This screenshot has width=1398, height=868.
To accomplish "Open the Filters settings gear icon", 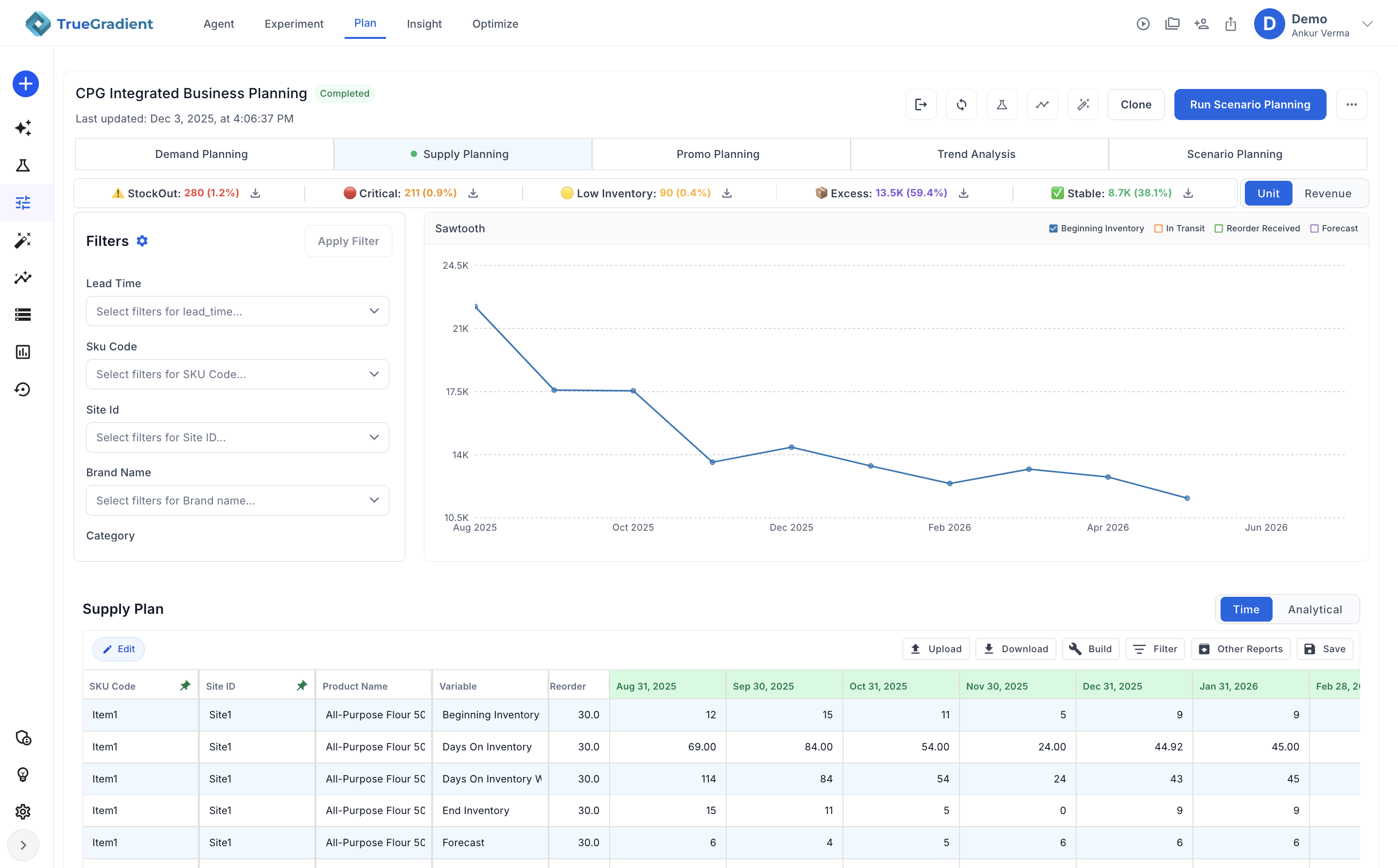I will pos(142,241).
